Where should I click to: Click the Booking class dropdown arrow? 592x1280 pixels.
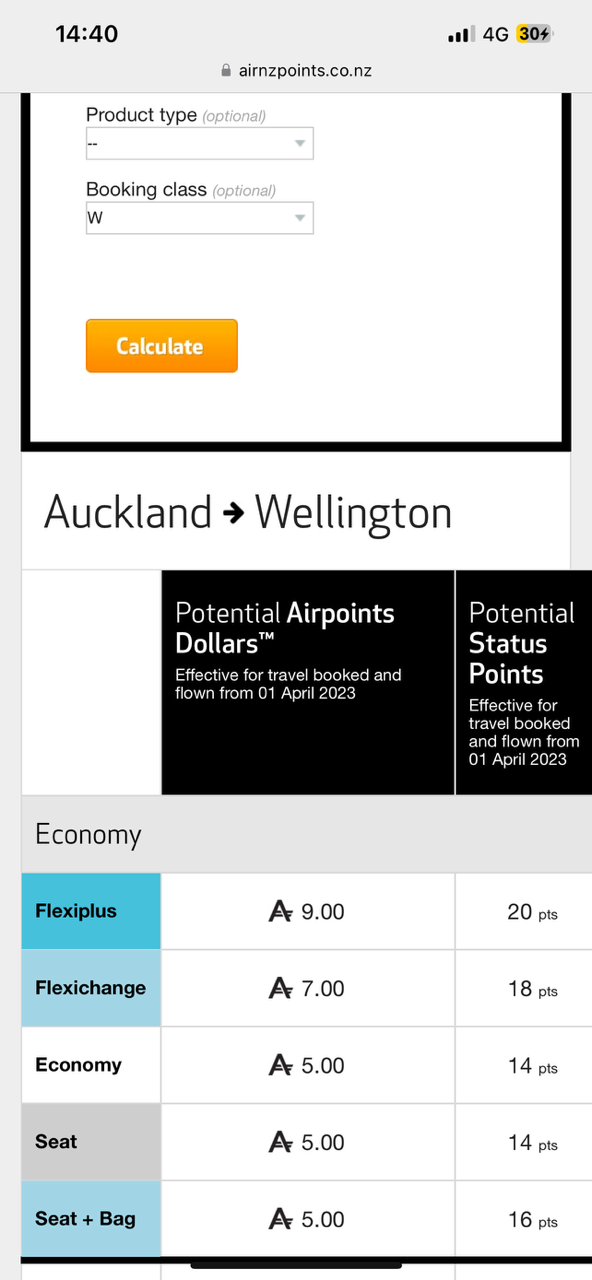click(x=299, y=218)
